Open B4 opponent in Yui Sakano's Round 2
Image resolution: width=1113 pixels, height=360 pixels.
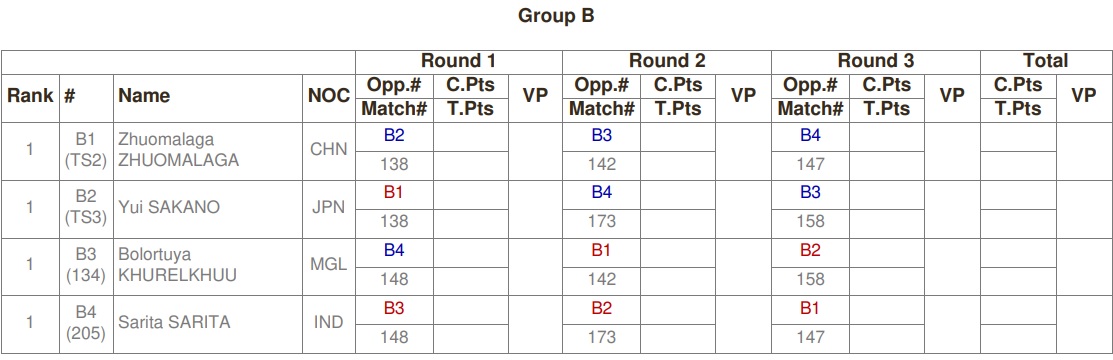click(601, 193)
